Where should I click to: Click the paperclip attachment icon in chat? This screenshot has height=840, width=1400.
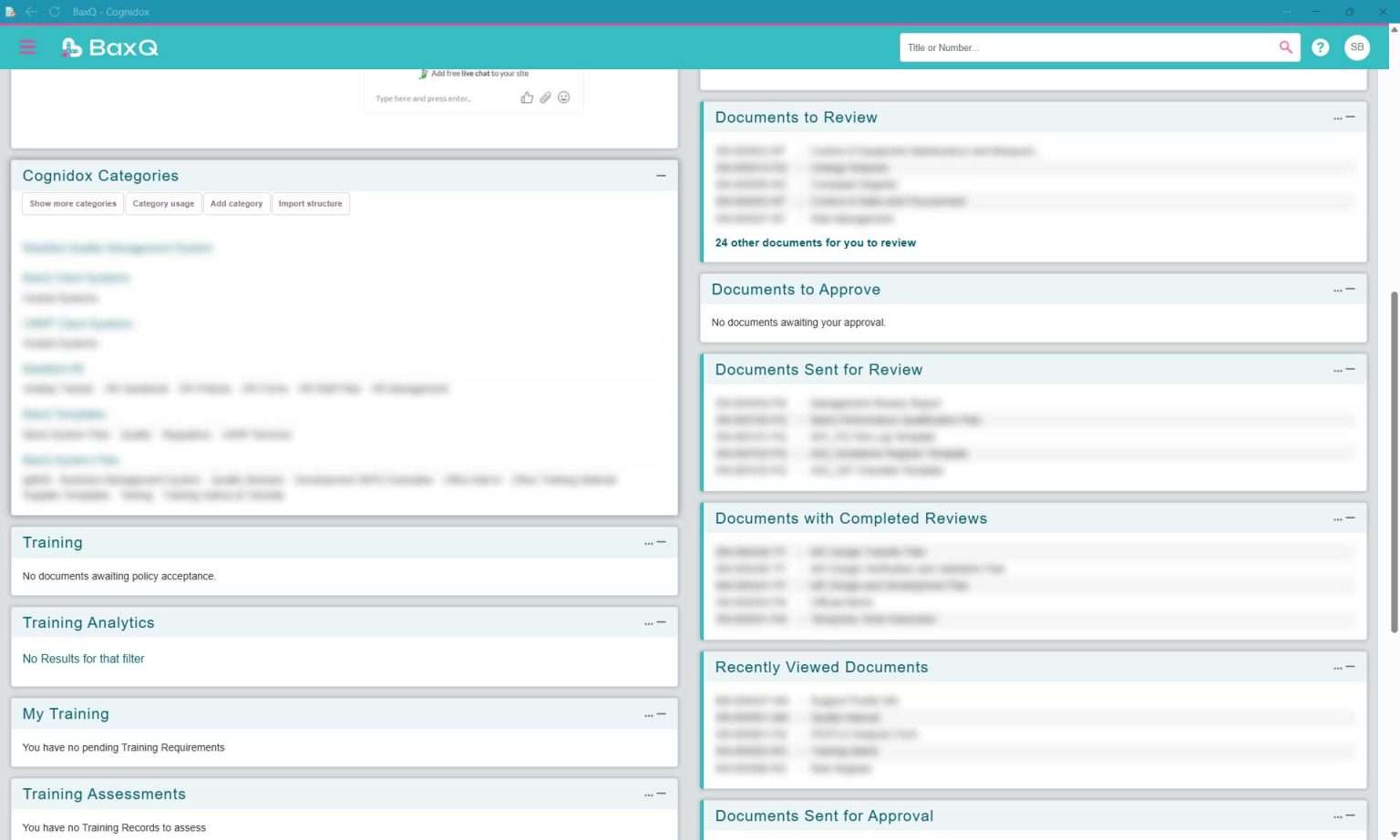tap(545, 97)
